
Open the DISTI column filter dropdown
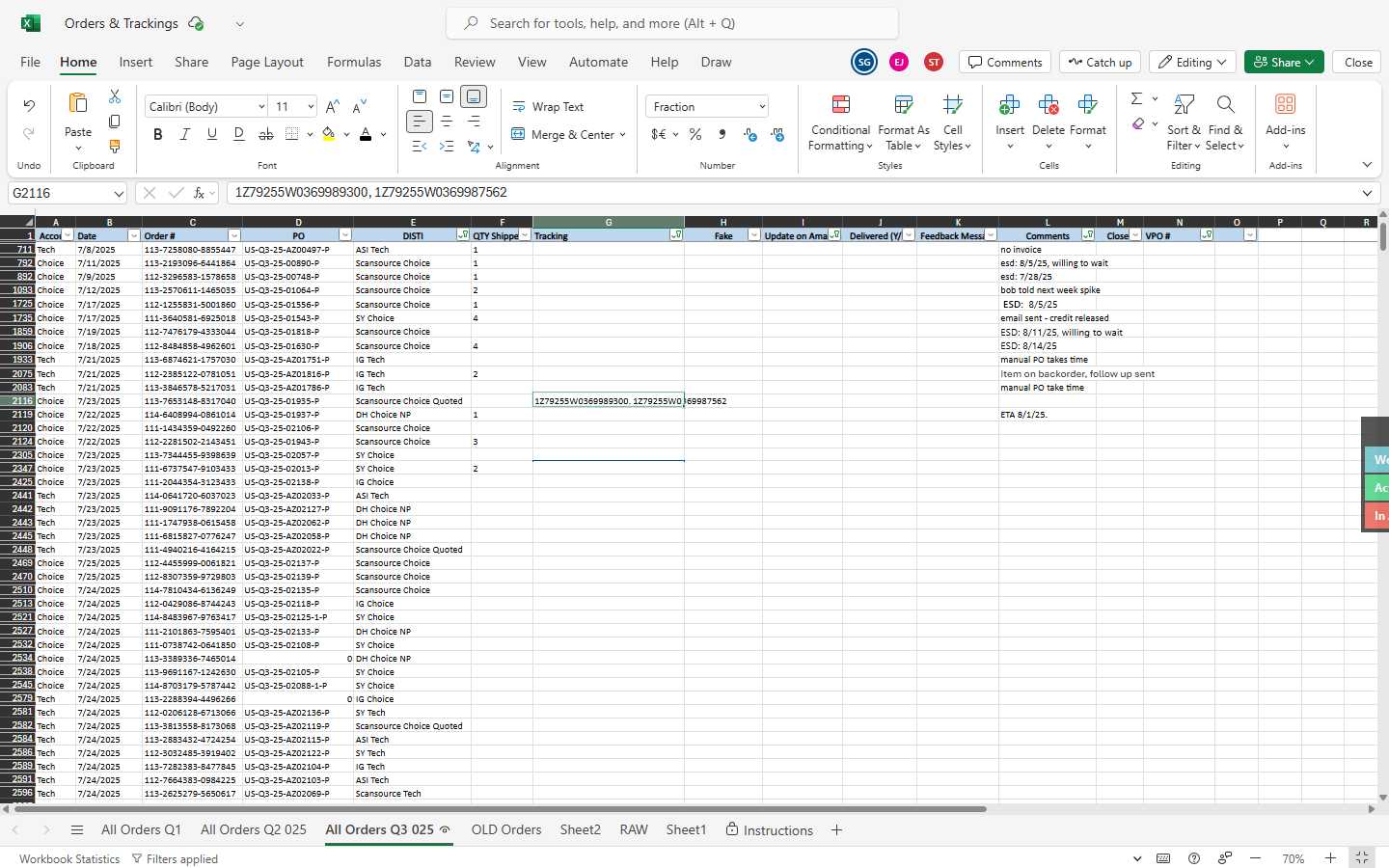pos(462,235)
